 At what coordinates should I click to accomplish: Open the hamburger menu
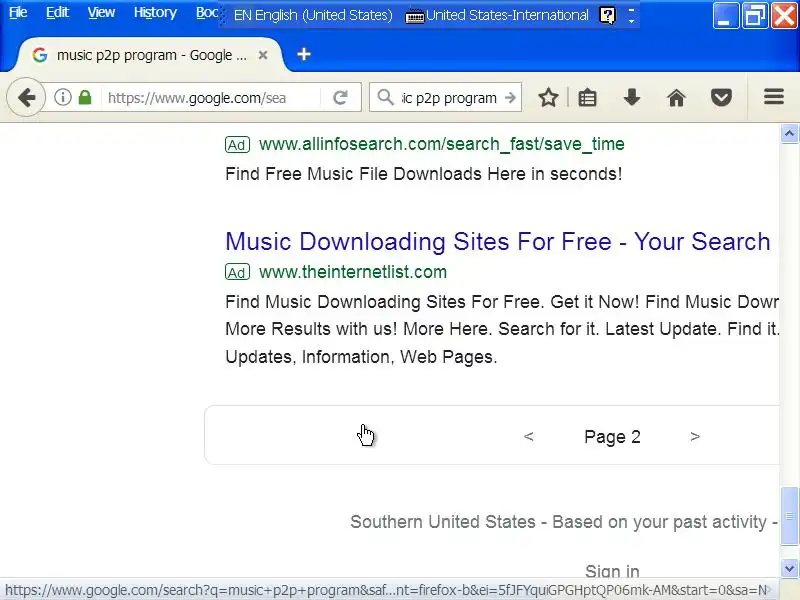coord(773,96)
